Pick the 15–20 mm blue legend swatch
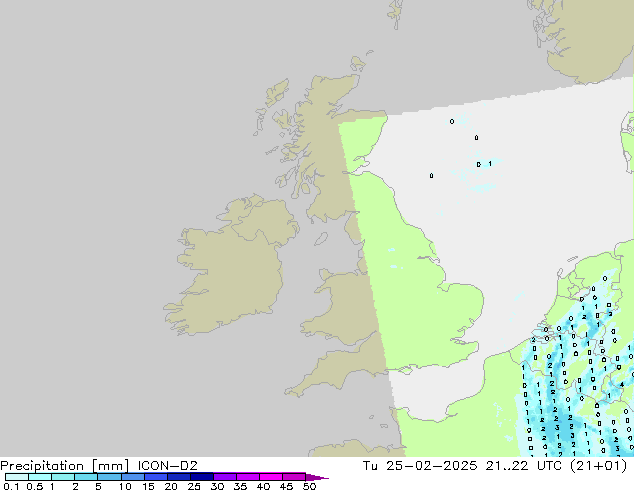The height and width of the screenshot is (490, 634). tap(155, 477)
